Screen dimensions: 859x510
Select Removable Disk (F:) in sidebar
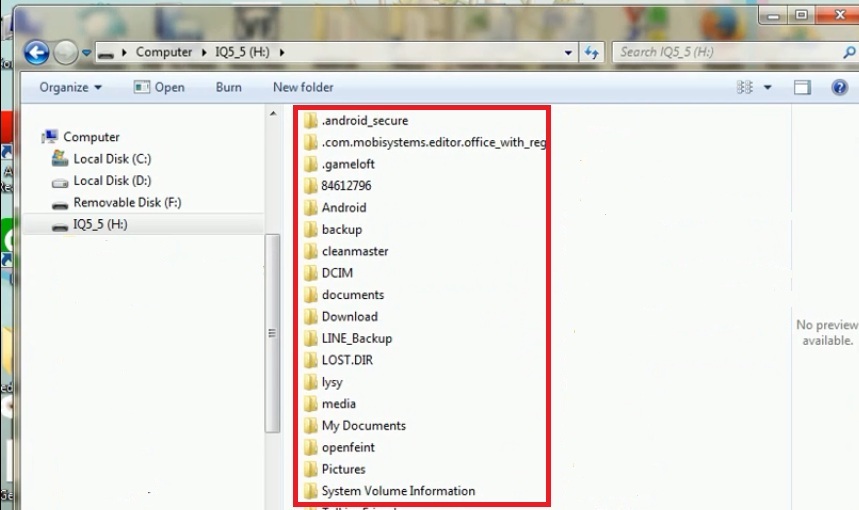click(x=126, y=203)
